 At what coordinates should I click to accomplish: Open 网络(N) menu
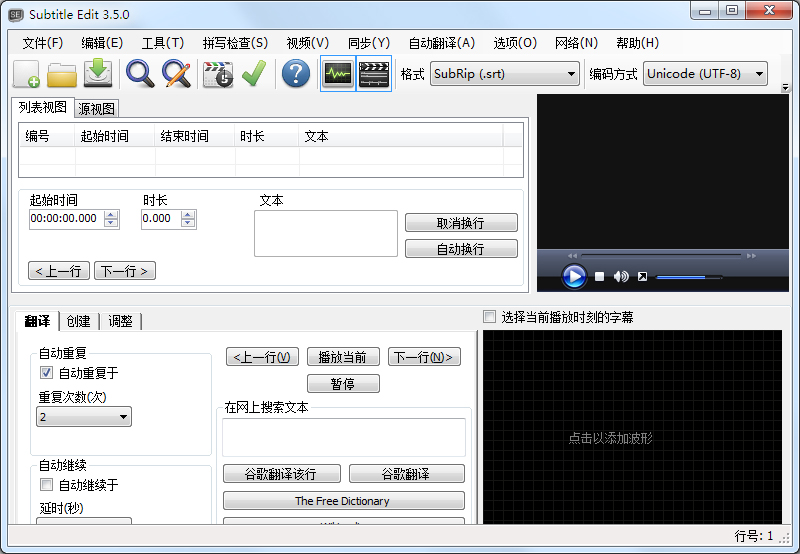pos(577,43)
